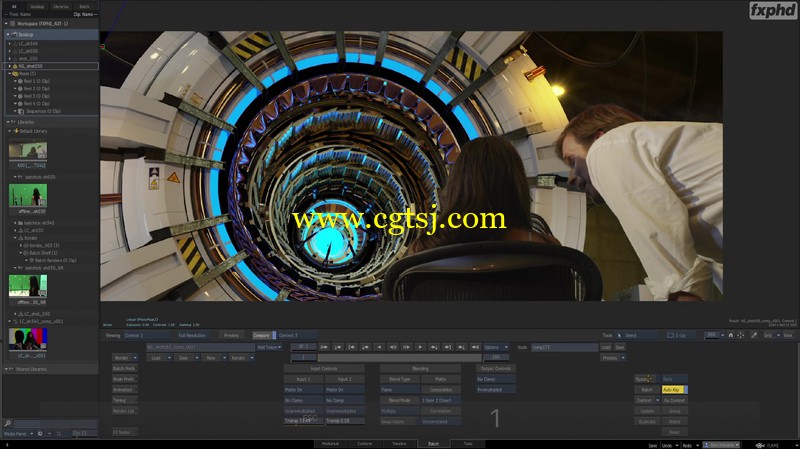800x449 pixels.
Task: Click the Transp value field for Input 1
Action: click(303, 421)
